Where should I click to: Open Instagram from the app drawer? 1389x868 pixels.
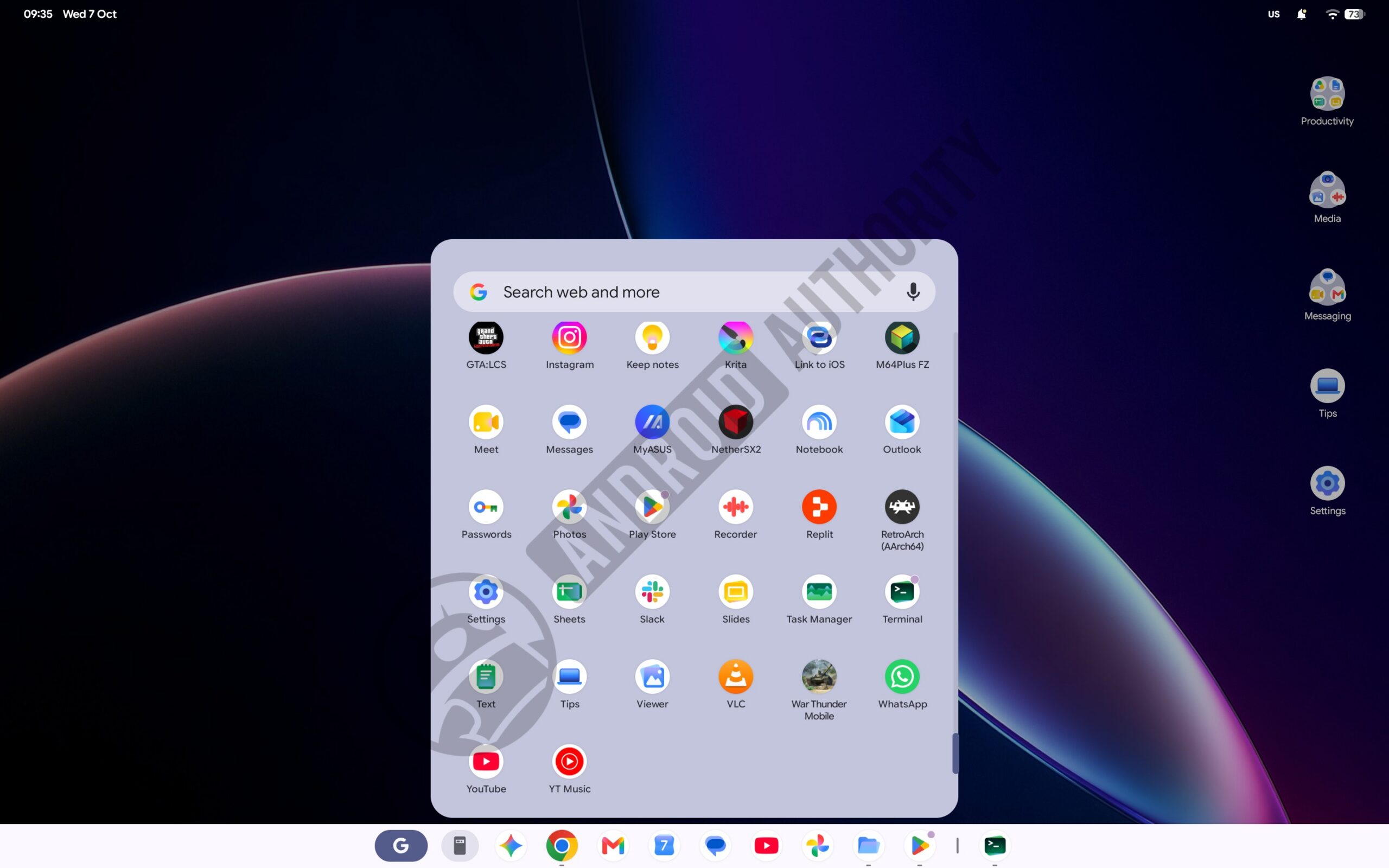569,337
